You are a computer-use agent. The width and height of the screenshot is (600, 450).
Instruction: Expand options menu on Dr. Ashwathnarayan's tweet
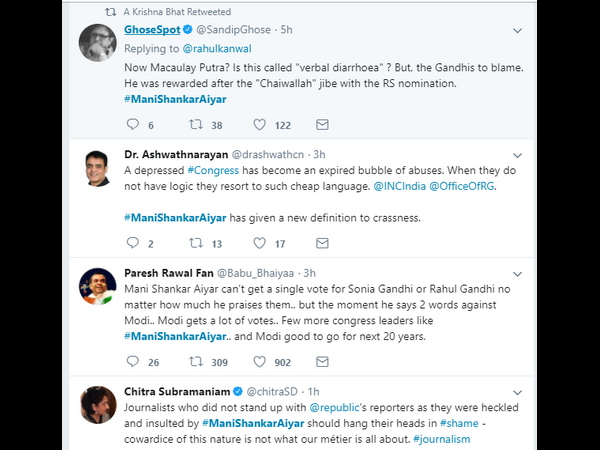point(516,155)
